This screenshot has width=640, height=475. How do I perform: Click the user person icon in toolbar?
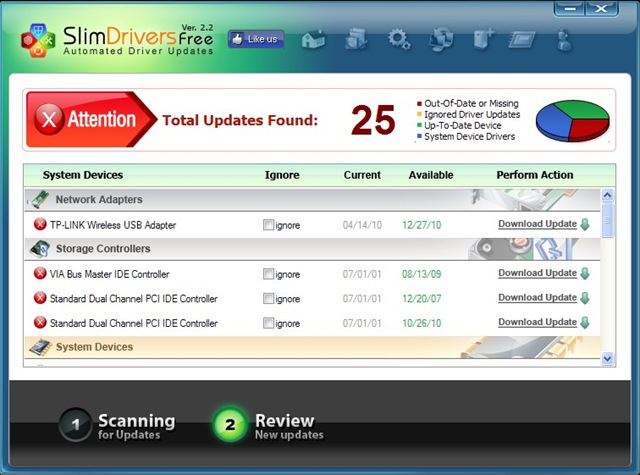tap(564, 40)
